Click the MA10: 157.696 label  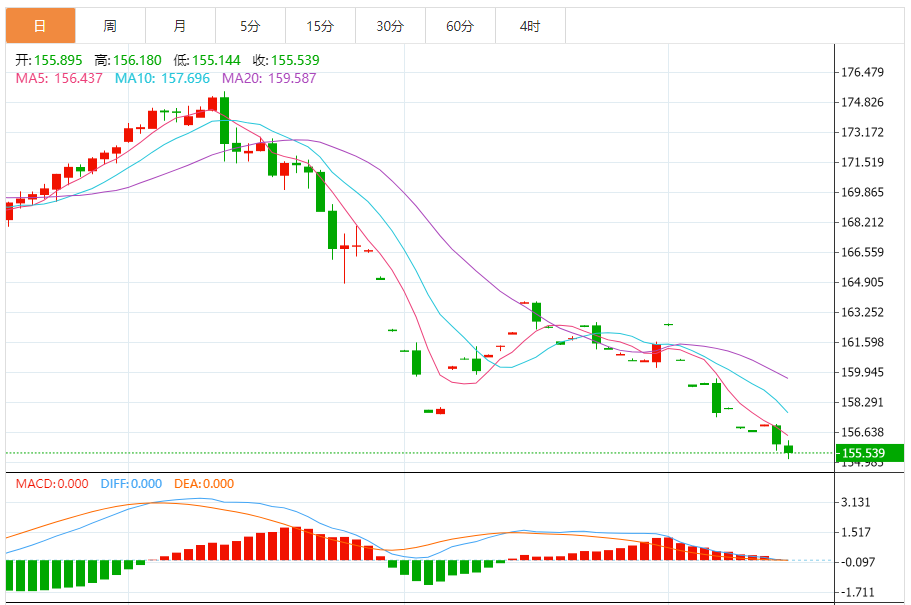pos(162,78)
